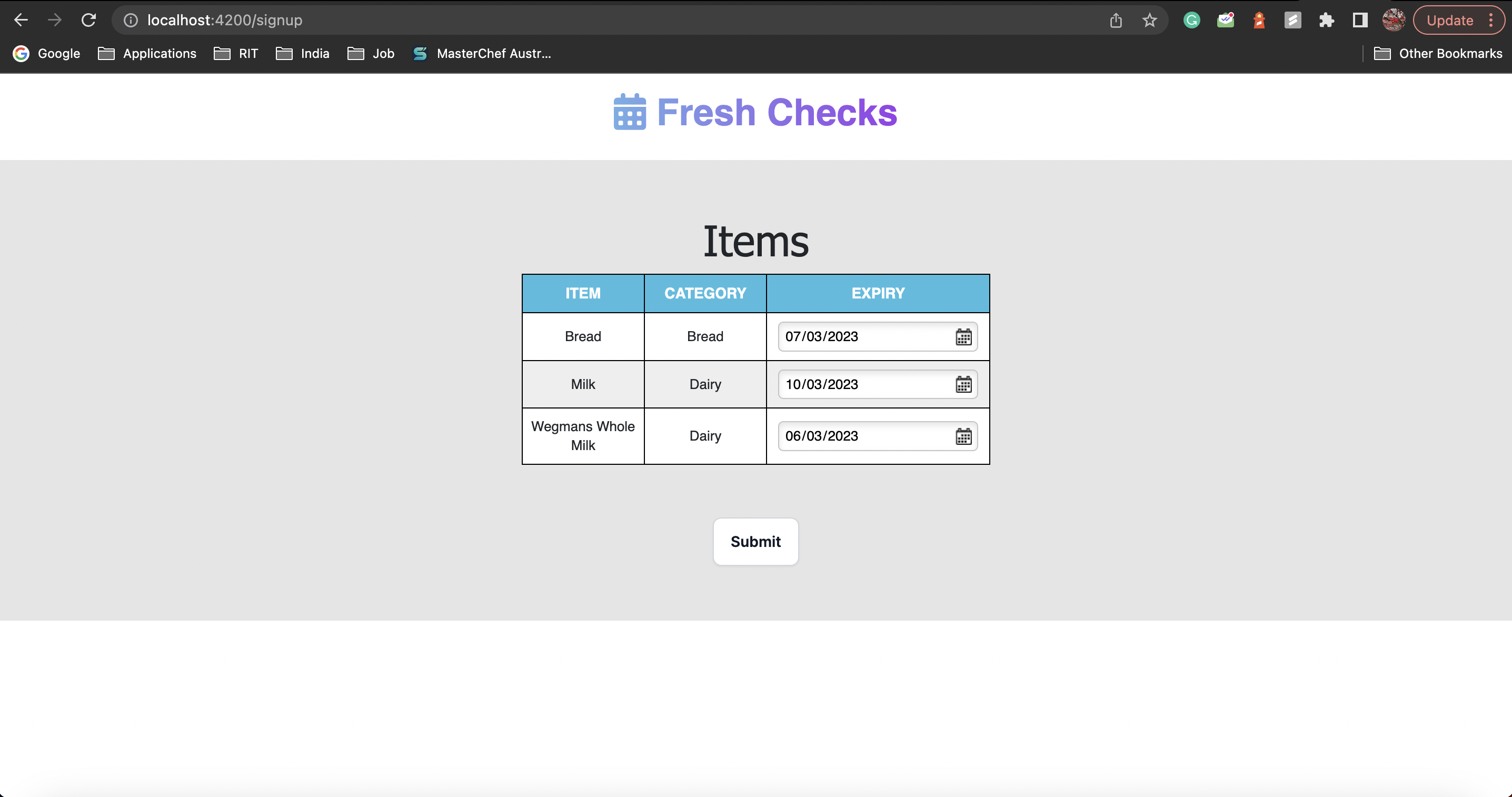Reload the page with the refresh icon
1512x797 pixels.
pyautogui.click(x=88, y=20)
